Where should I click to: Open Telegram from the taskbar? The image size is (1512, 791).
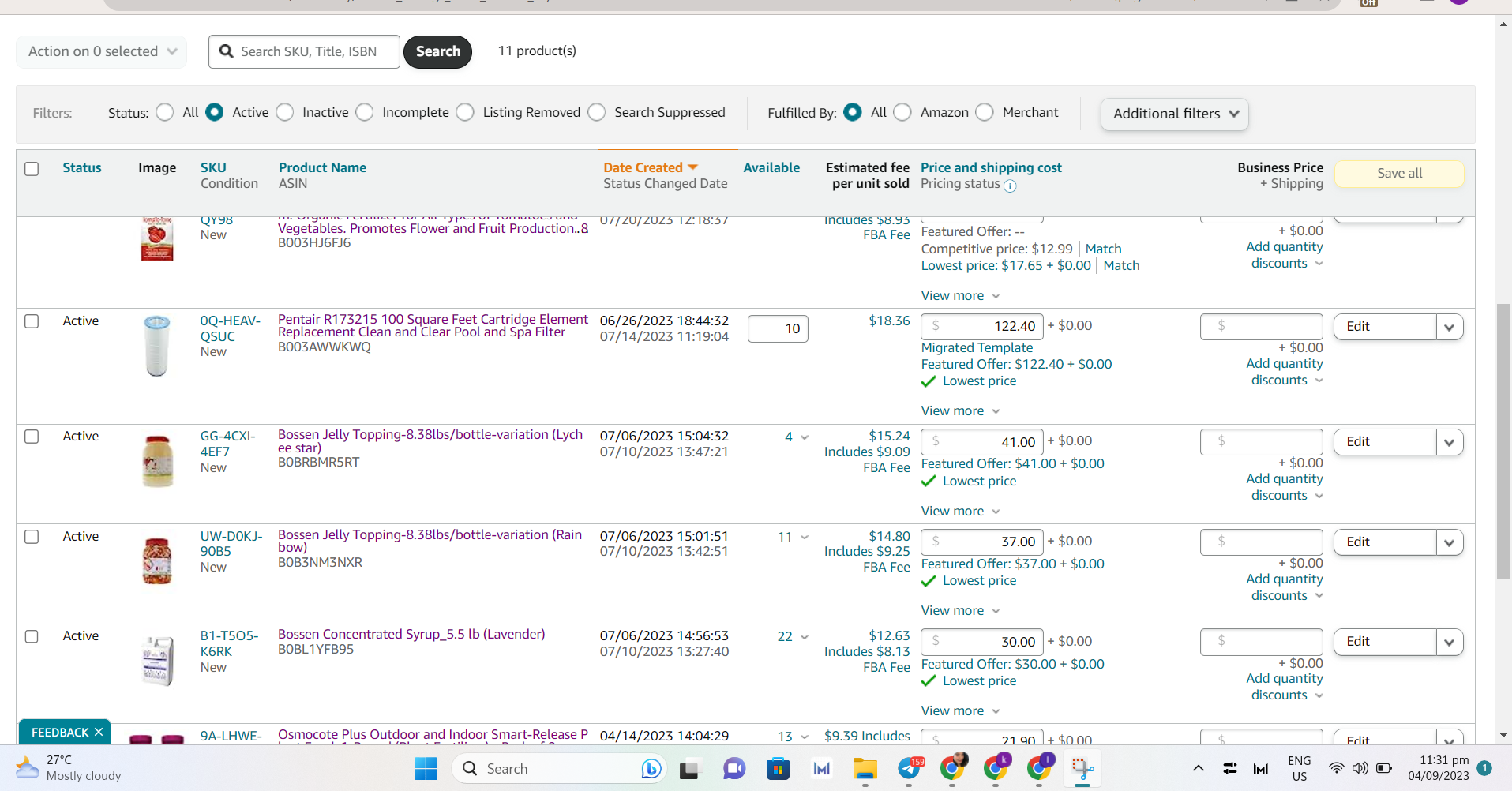click(x=910, y=768)
